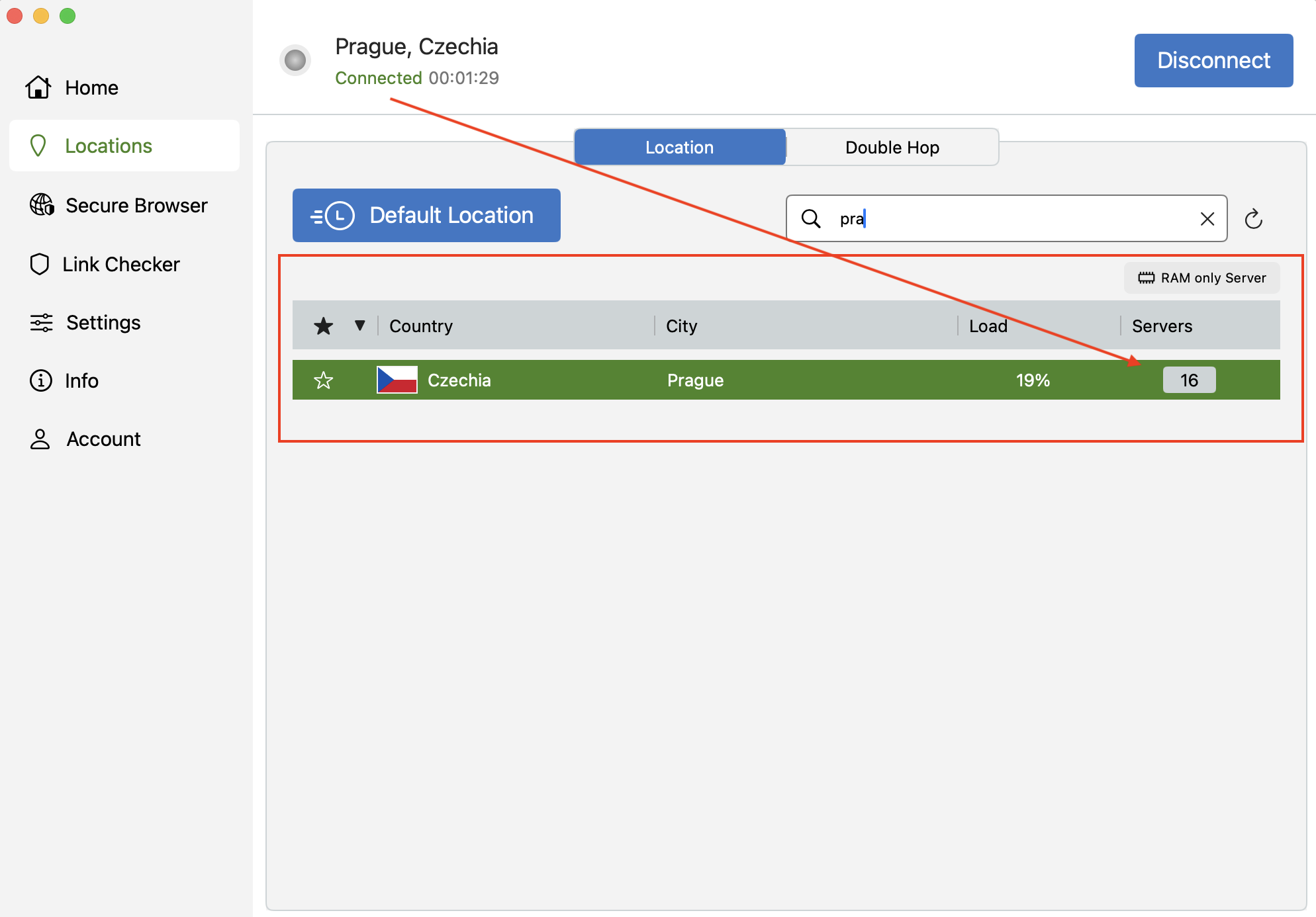Select the Location tab
Image resolution: width=1316 pixels, height=917 pixels.
coord(679,148)
